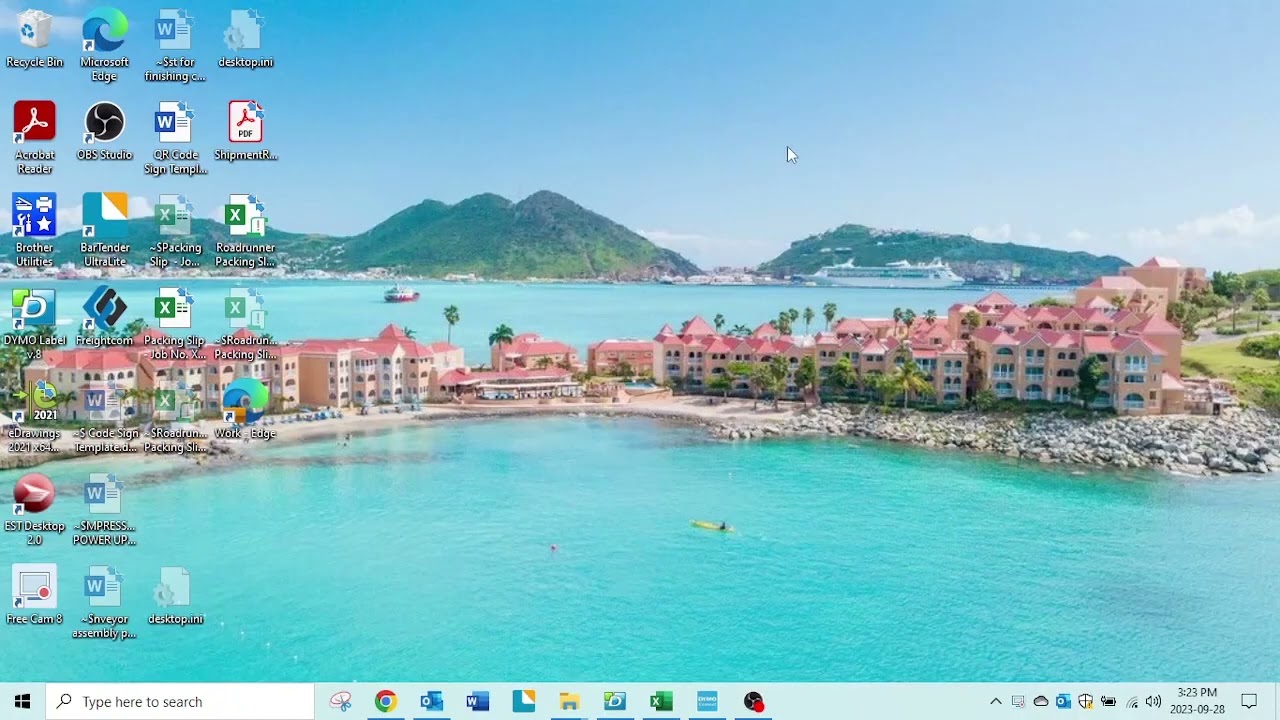Open DYMO Label from the taskbar
The image size is (1280, 720).
(x=615, y=702)
